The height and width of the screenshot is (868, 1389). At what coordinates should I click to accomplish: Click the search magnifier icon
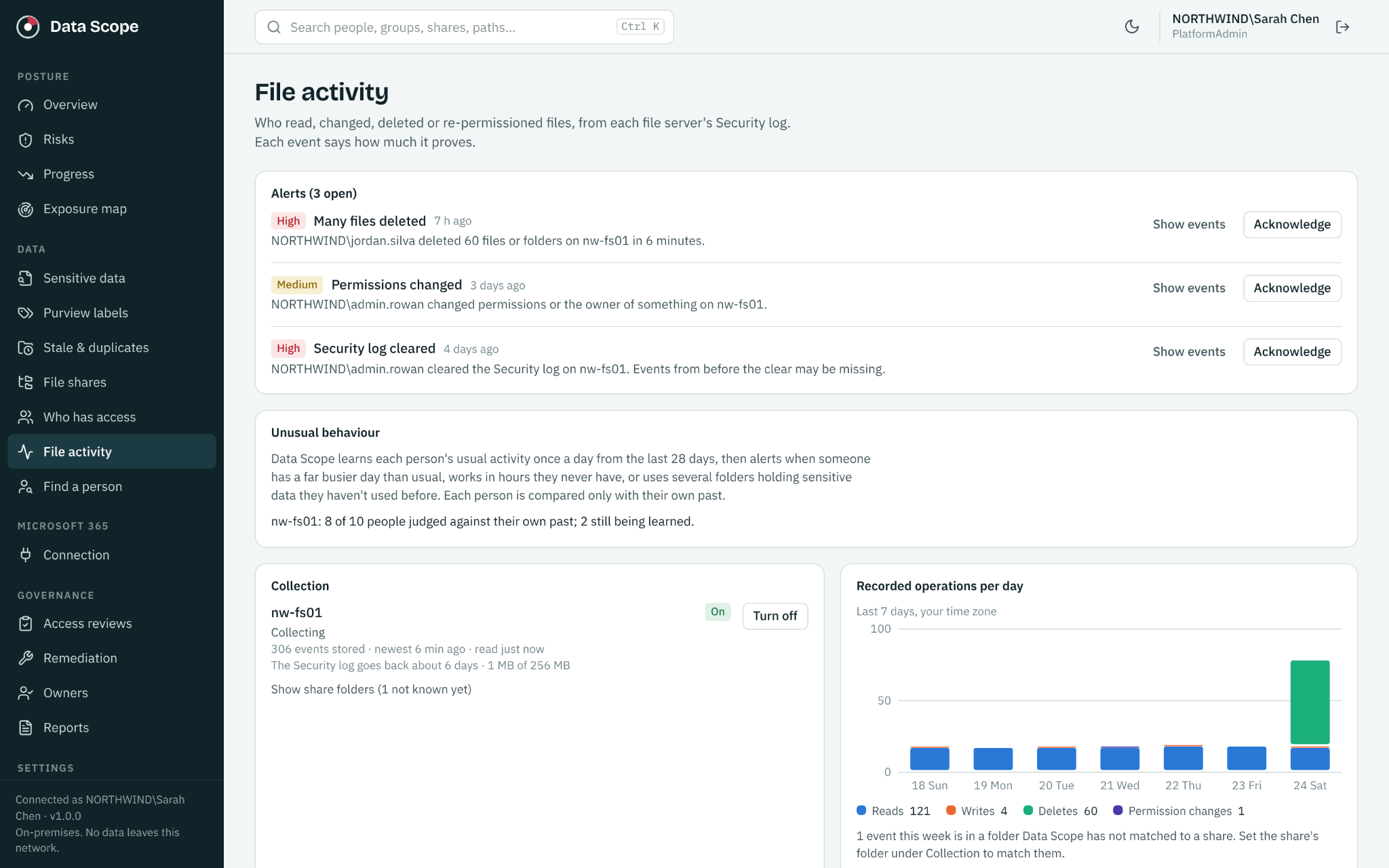[x=274, y=27]
